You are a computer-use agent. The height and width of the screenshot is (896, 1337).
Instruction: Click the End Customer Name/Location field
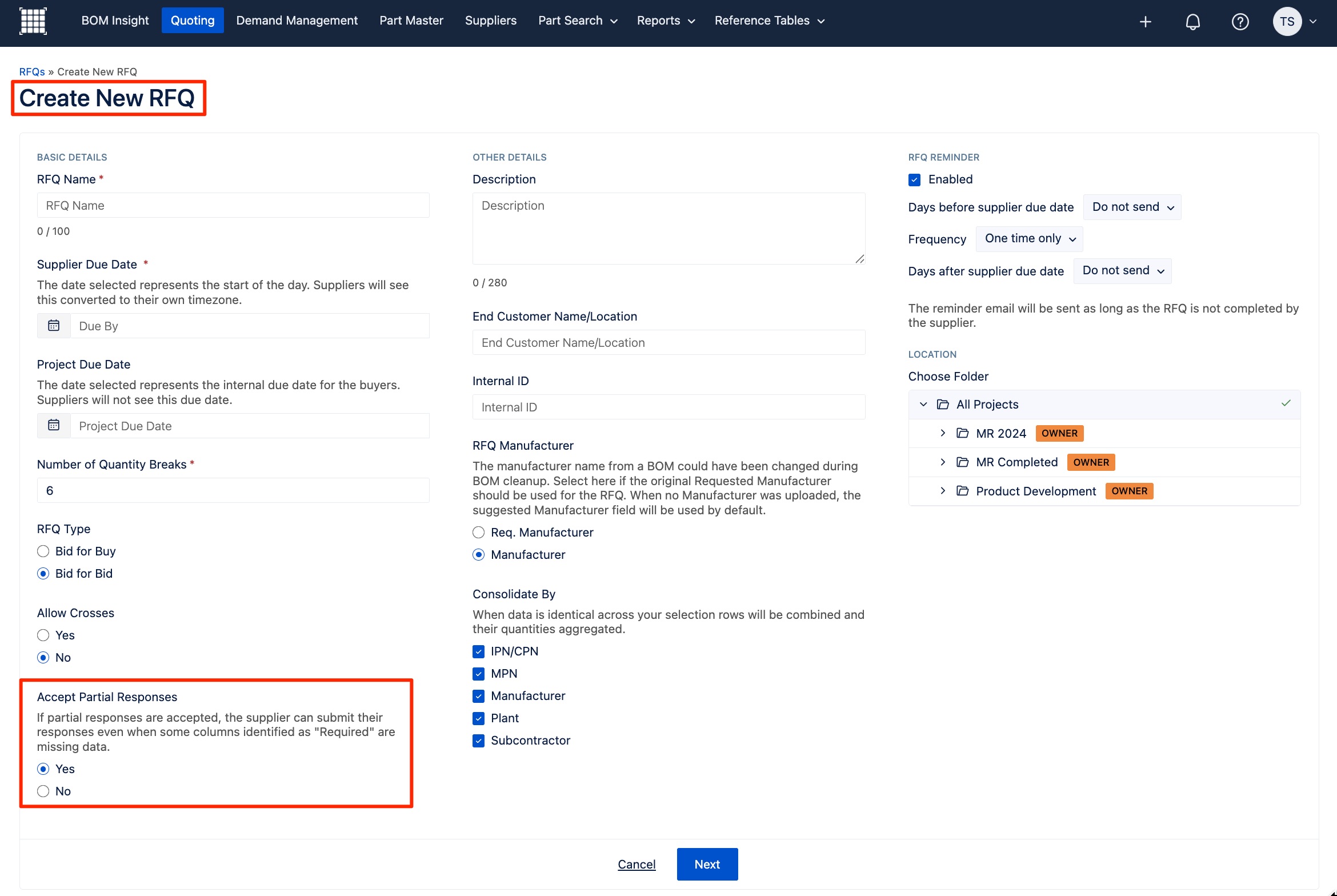668,343
